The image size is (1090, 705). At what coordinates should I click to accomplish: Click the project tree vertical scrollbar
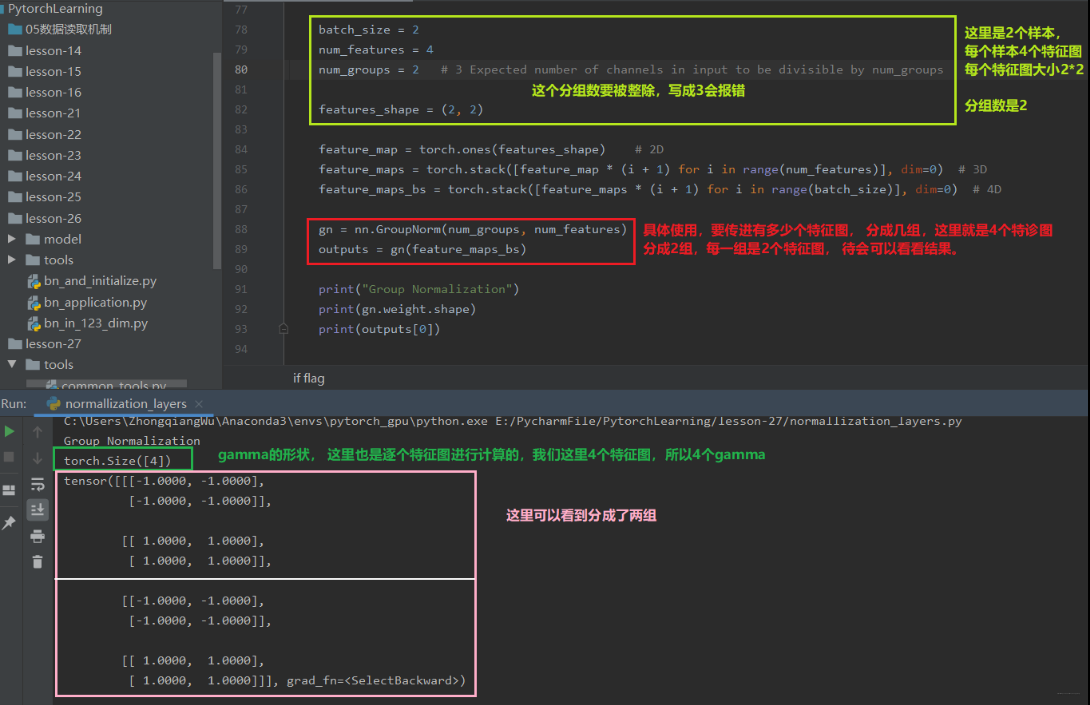[x=217, y=160]
